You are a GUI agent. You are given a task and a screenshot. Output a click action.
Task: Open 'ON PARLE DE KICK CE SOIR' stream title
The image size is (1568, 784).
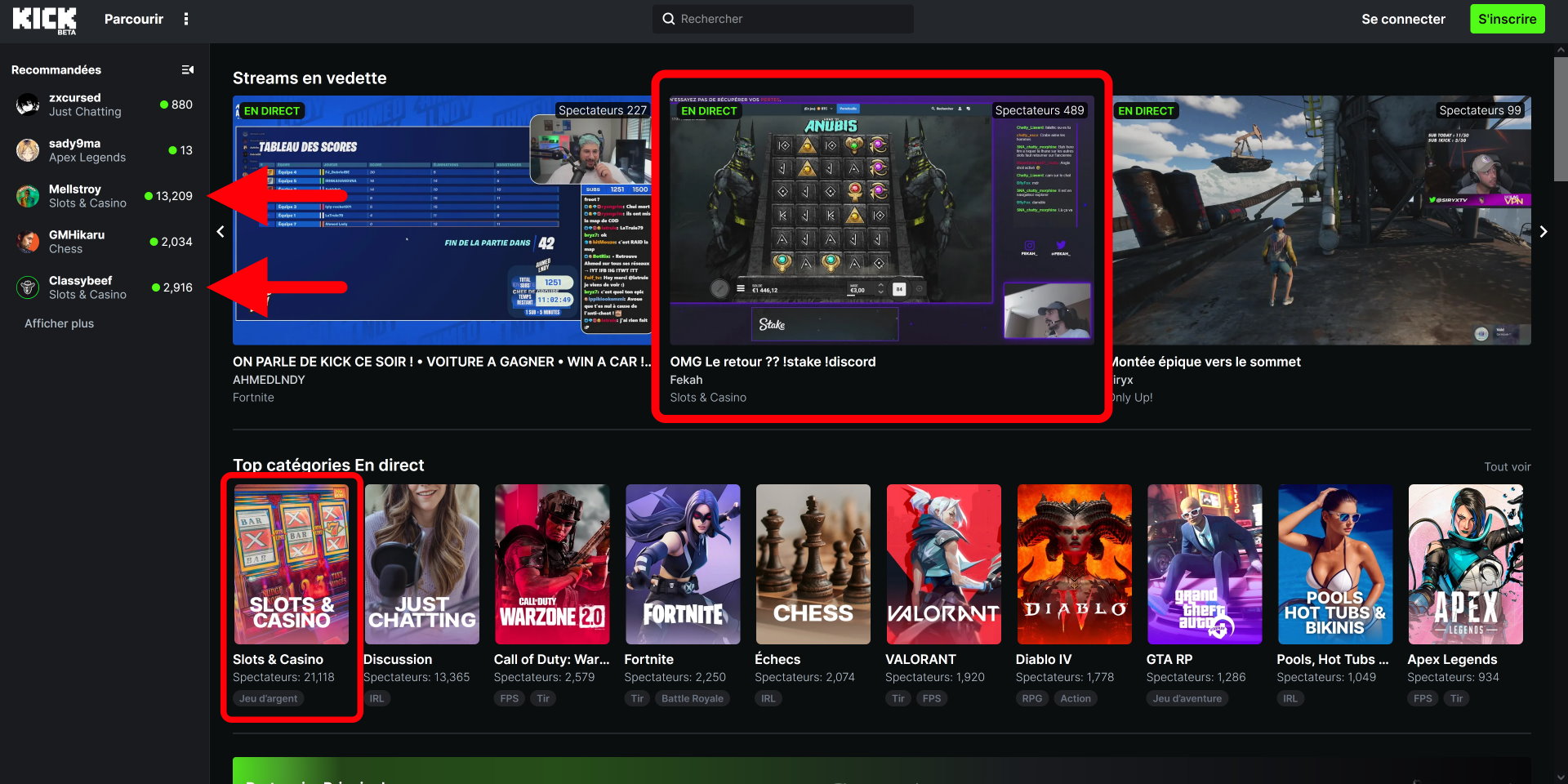(442, 362)
